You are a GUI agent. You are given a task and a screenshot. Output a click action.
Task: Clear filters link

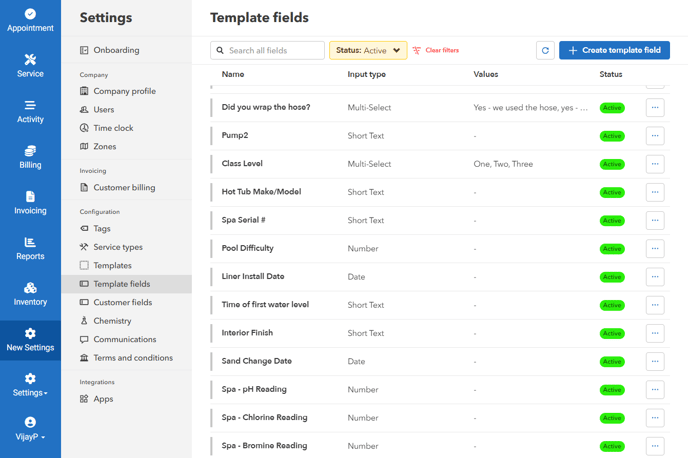pyautogui.click(x=436, y=50)
